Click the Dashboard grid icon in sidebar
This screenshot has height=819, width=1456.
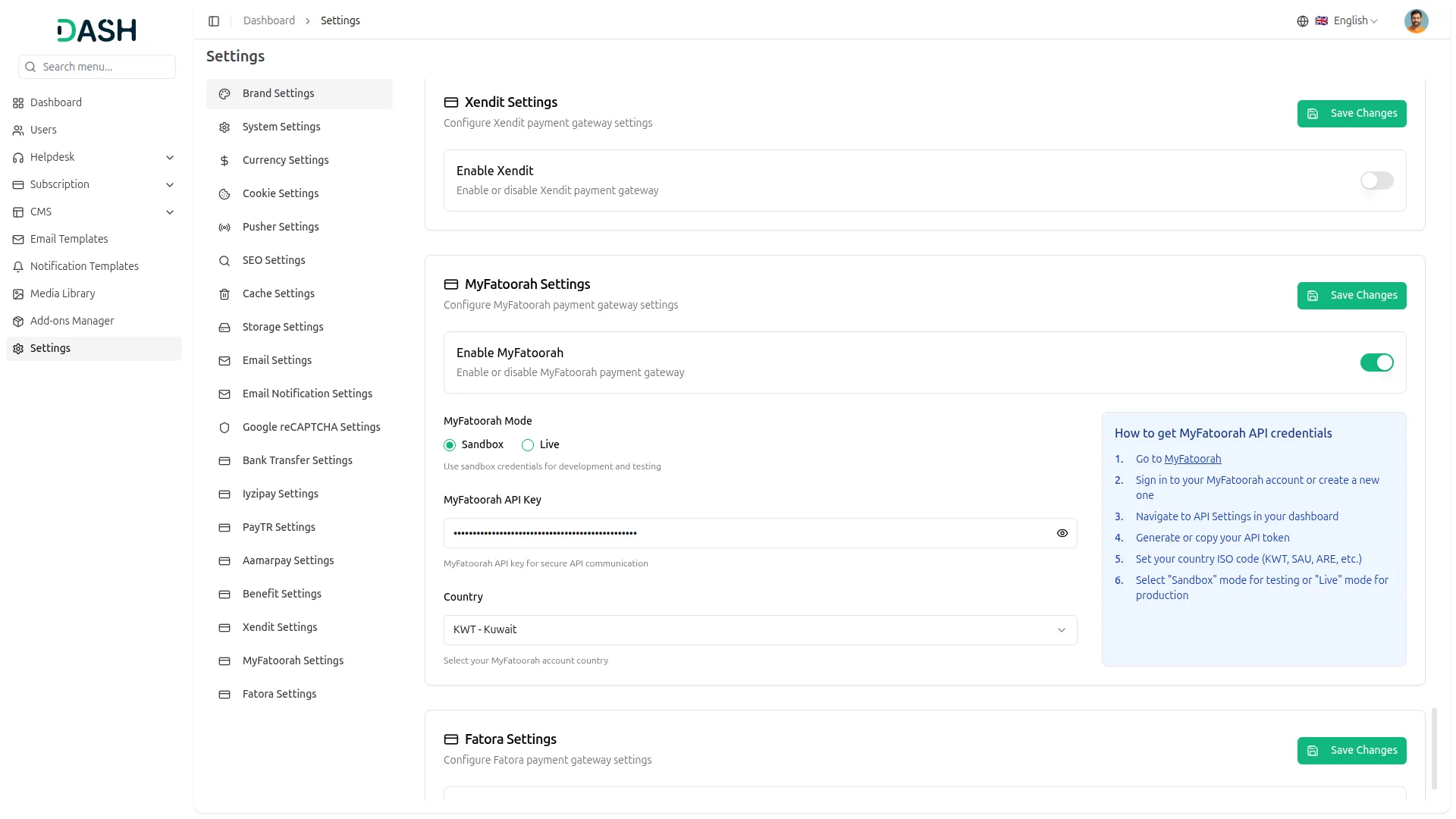18,103
